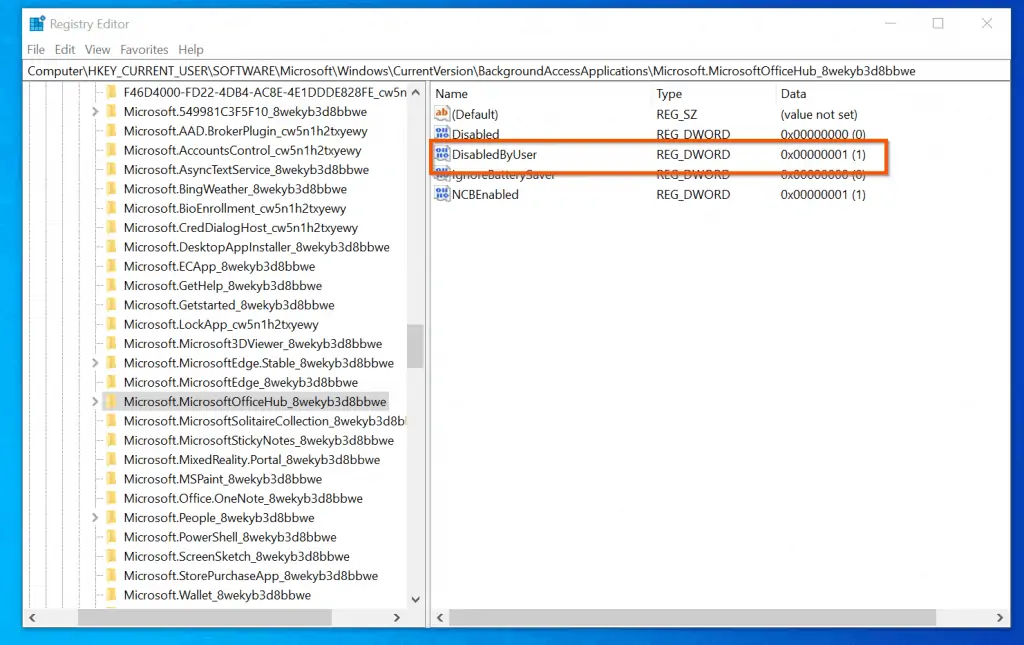Click the DWORD icon next to DisabledByUser

pos(440,154)
